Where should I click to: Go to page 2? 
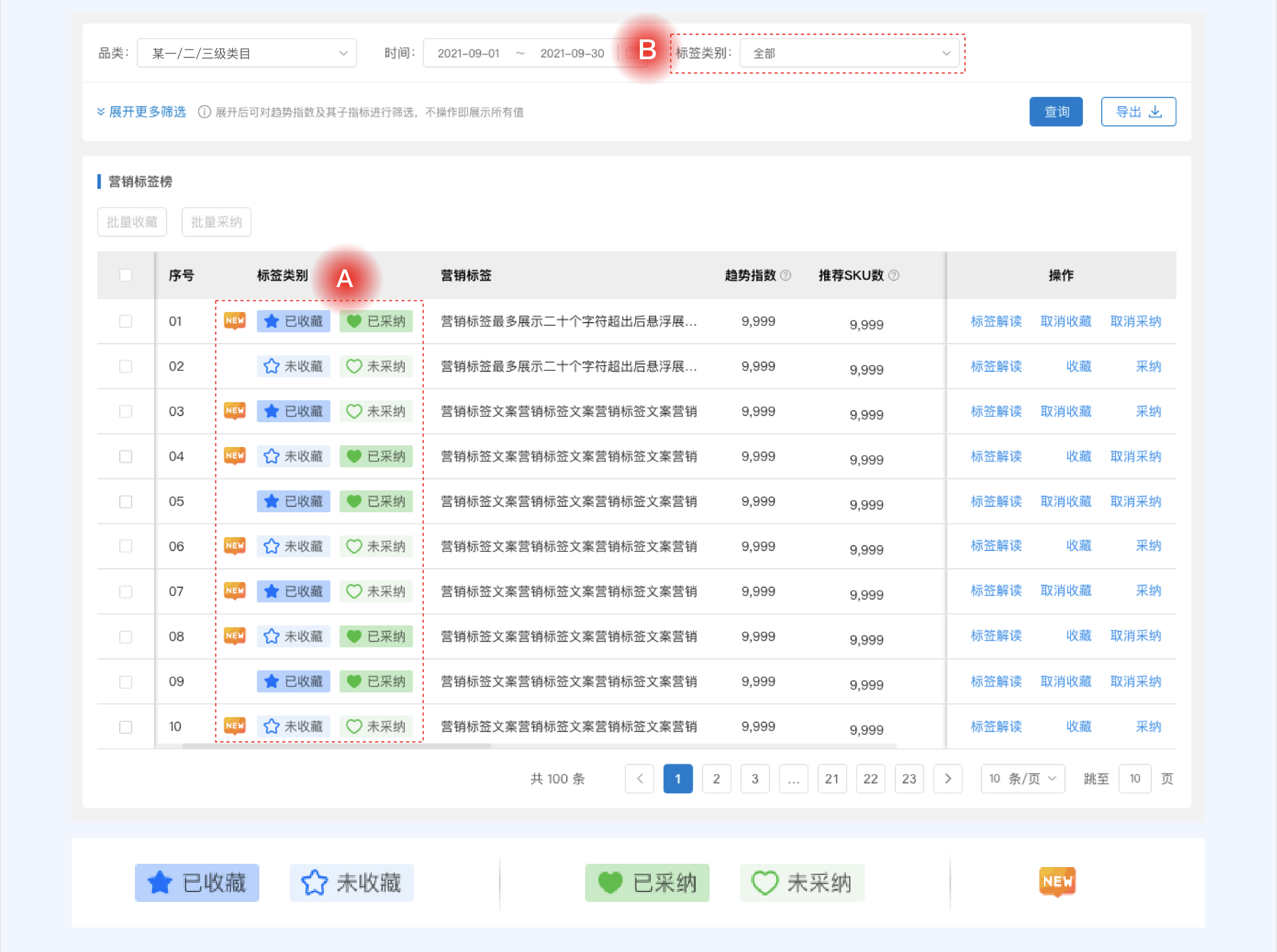point(717,779)
